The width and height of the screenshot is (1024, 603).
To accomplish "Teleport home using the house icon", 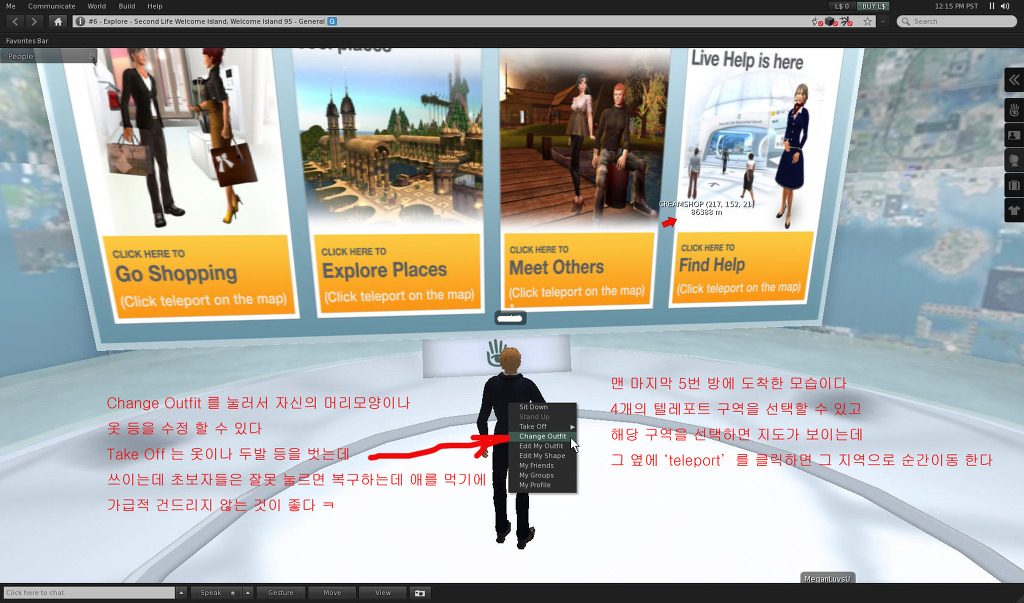I will click(x=57, y=22).
